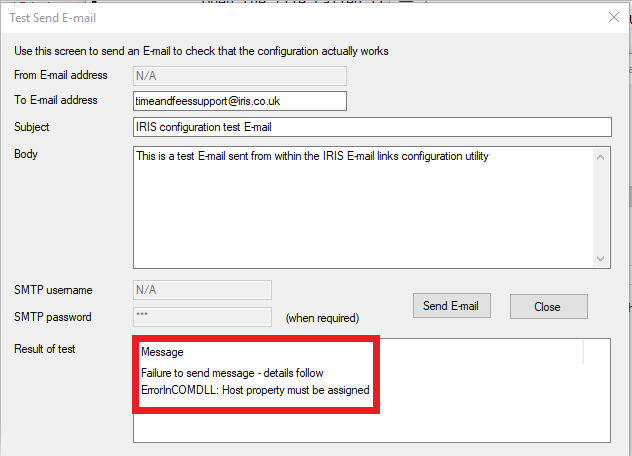Click the Message column header
632x456 pixels.
click(161, 353)
